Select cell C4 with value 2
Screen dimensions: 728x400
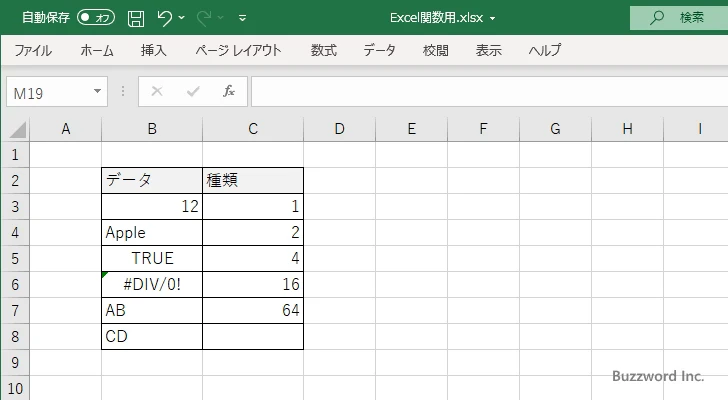coord(253,232)
